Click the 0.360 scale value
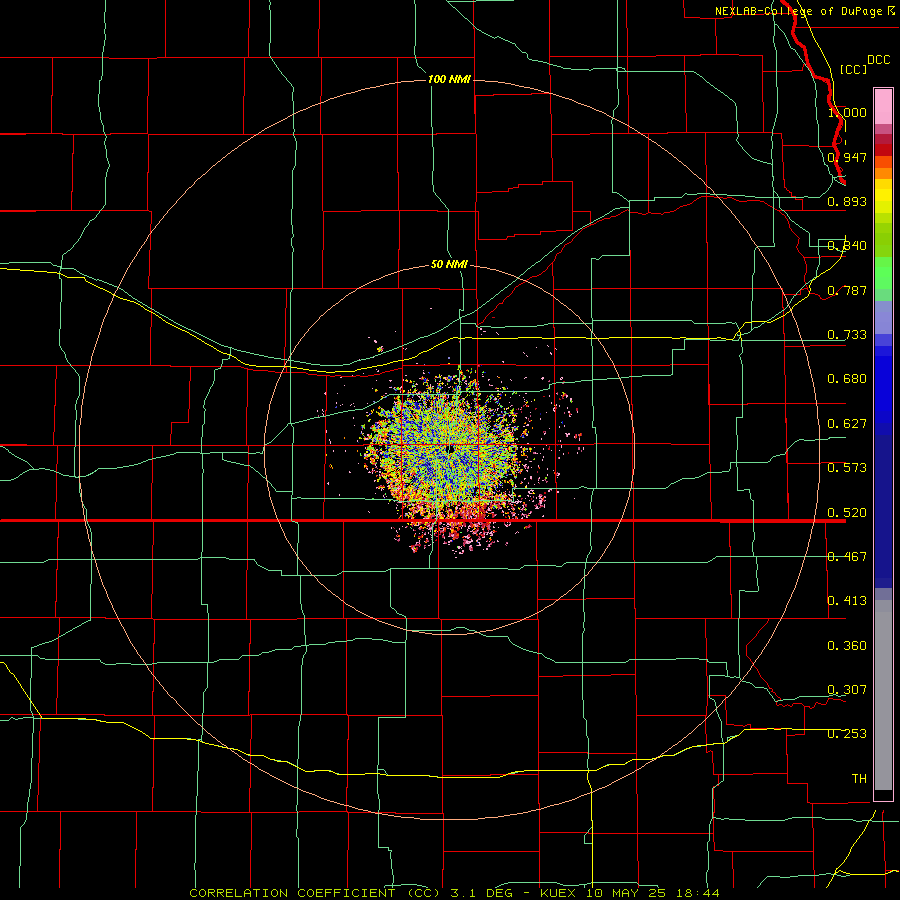 (x=847, y=646)
